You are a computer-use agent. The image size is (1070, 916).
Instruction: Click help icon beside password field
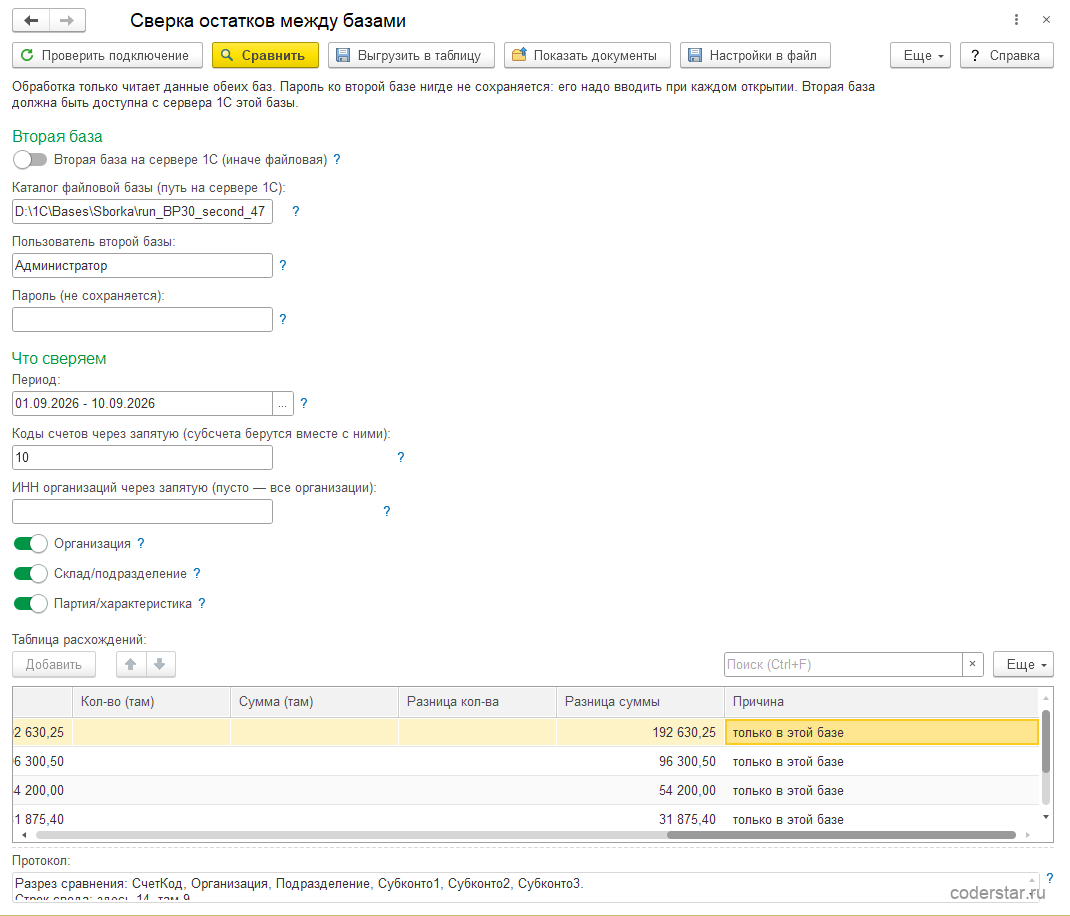point(283,319)
